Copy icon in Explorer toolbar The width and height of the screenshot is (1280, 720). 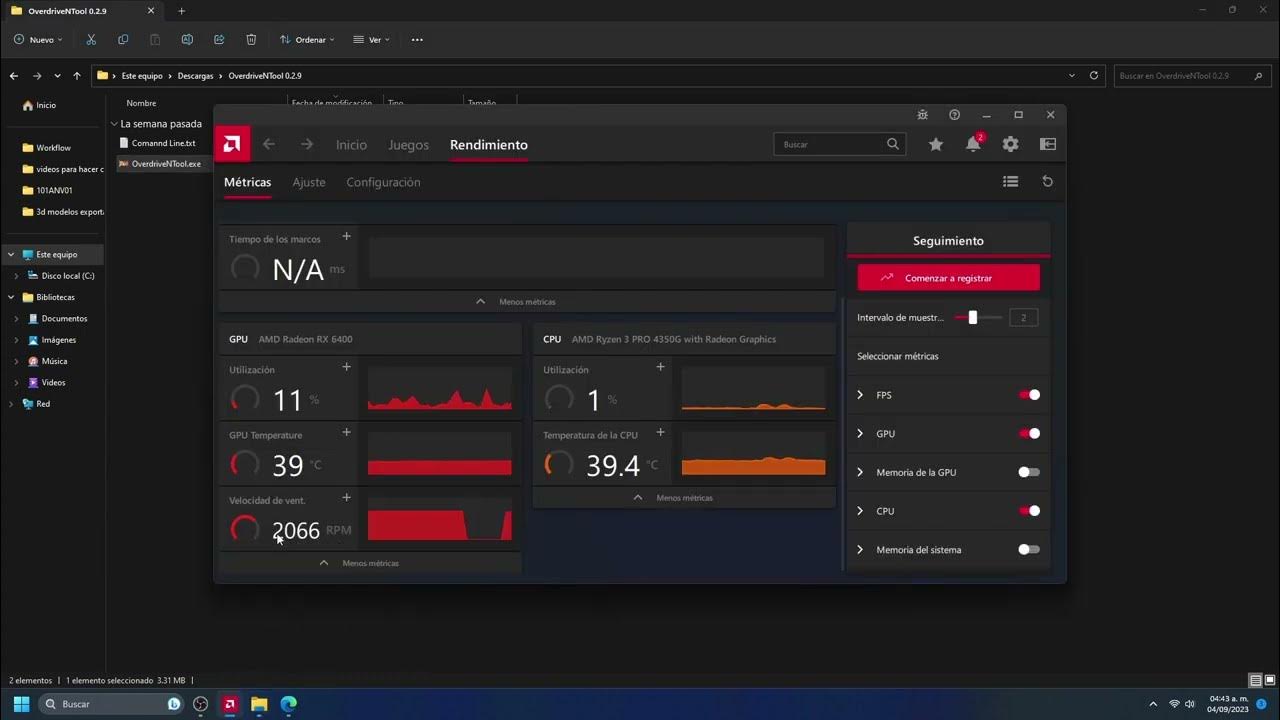123,39
